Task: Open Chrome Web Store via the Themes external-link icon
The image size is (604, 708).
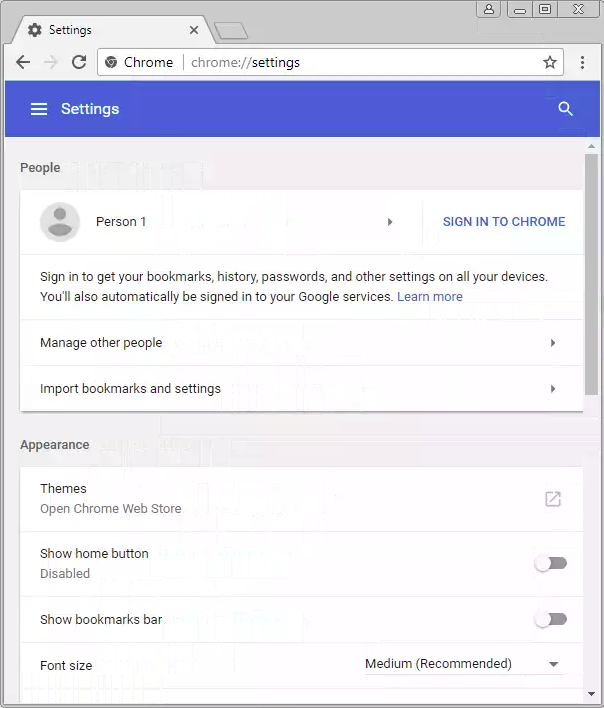Action: click(553, 499)
